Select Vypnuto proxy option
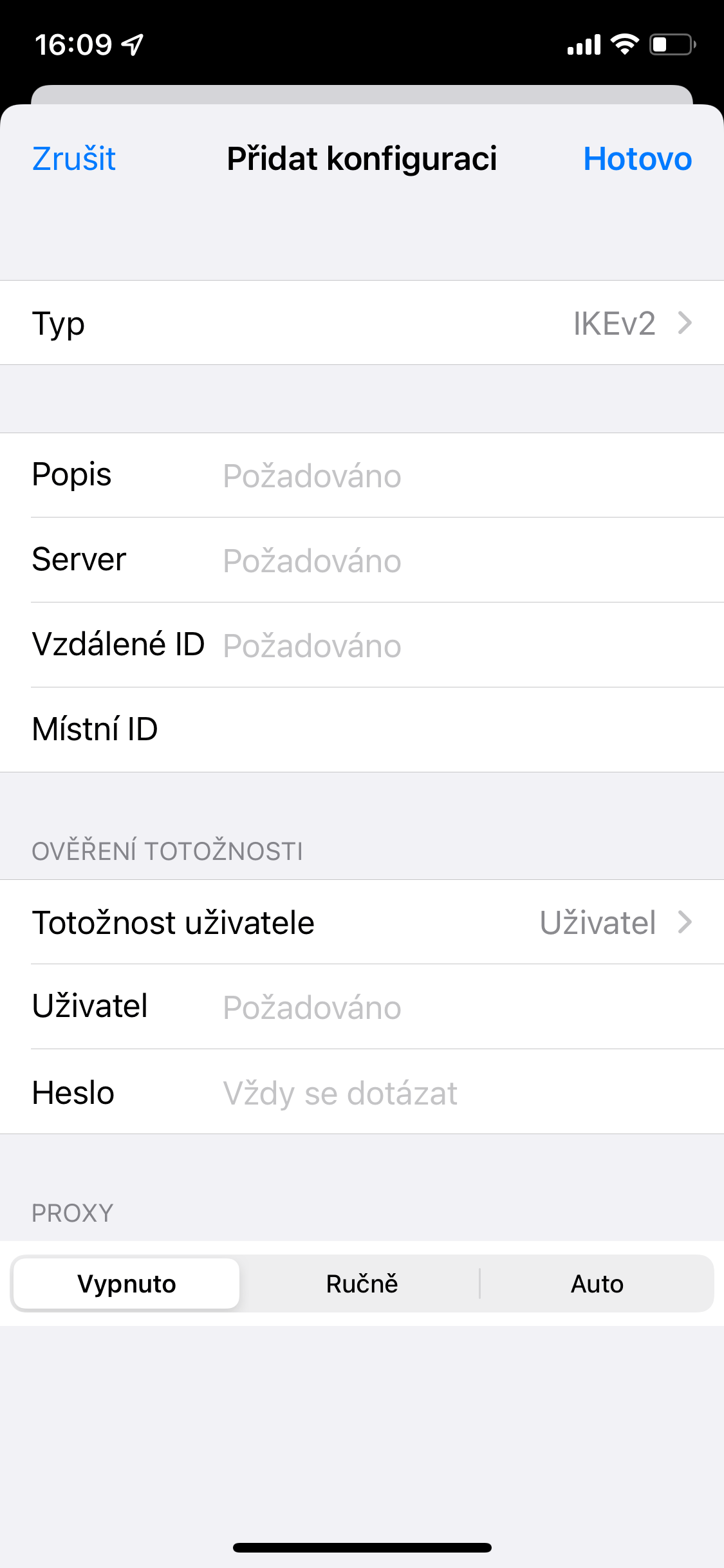This screenshot has height=1568, width=724. 127,1284
